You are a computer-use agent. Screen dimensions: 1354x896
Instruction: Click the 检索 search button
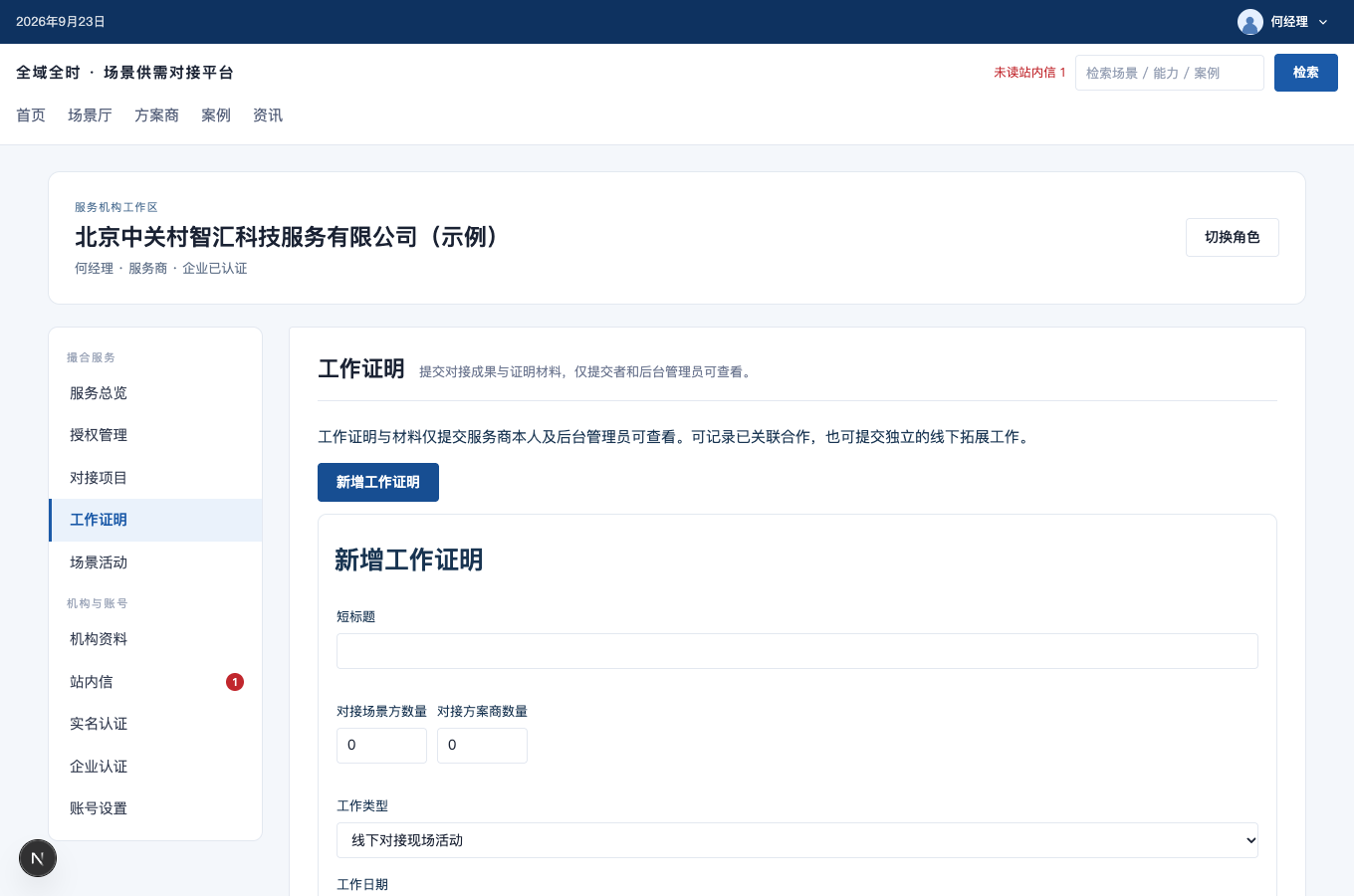point(1306,73)
